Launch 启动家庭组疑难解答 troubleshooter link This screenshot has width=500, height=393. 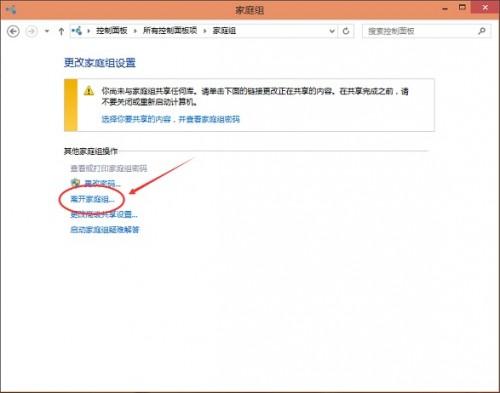click(x=105, y=230)
